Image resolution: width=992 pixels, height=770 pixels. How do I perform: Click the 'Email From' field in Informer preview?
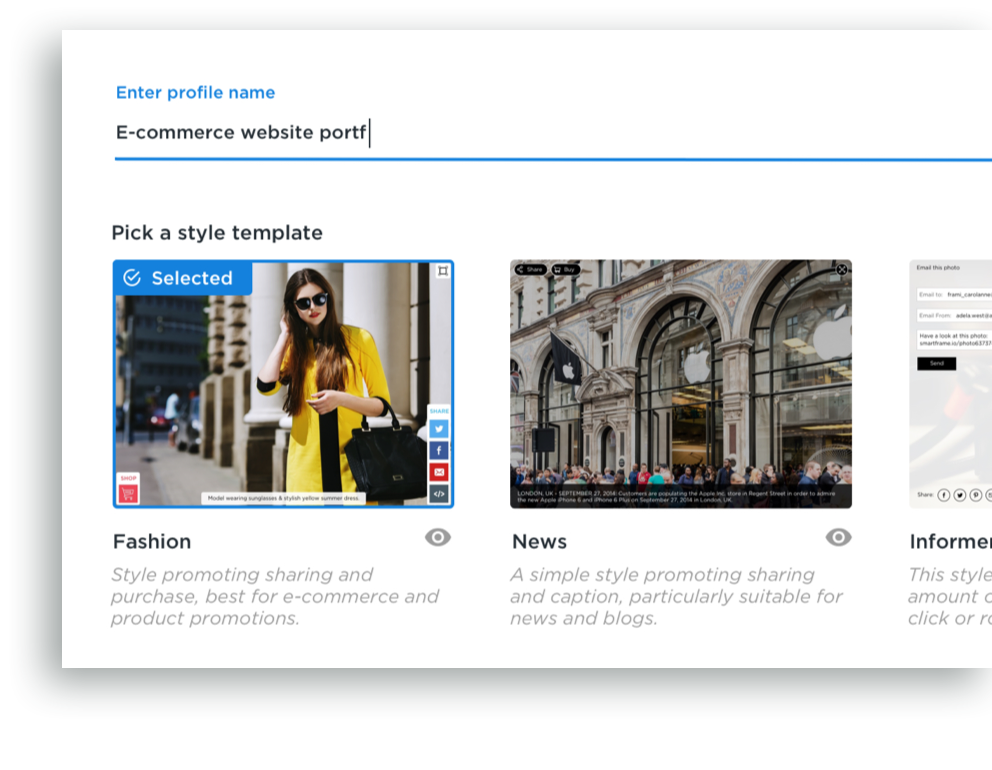pyautogui.click(x=955, y=315)
